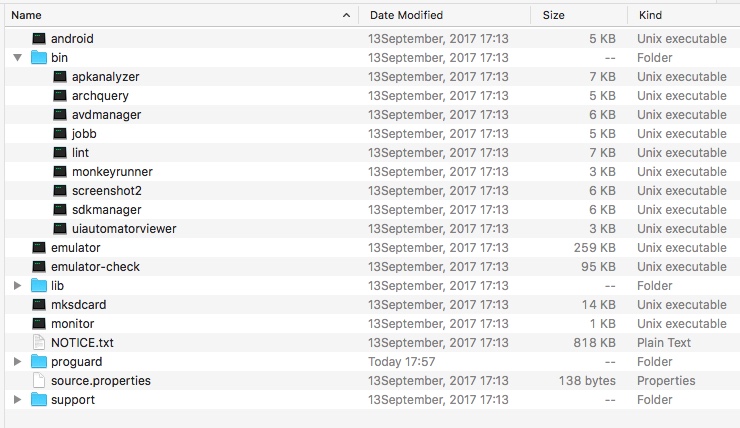740x428 pixels.
Task: Expand the proguard folder triangle
Action: tap(17, 362)
